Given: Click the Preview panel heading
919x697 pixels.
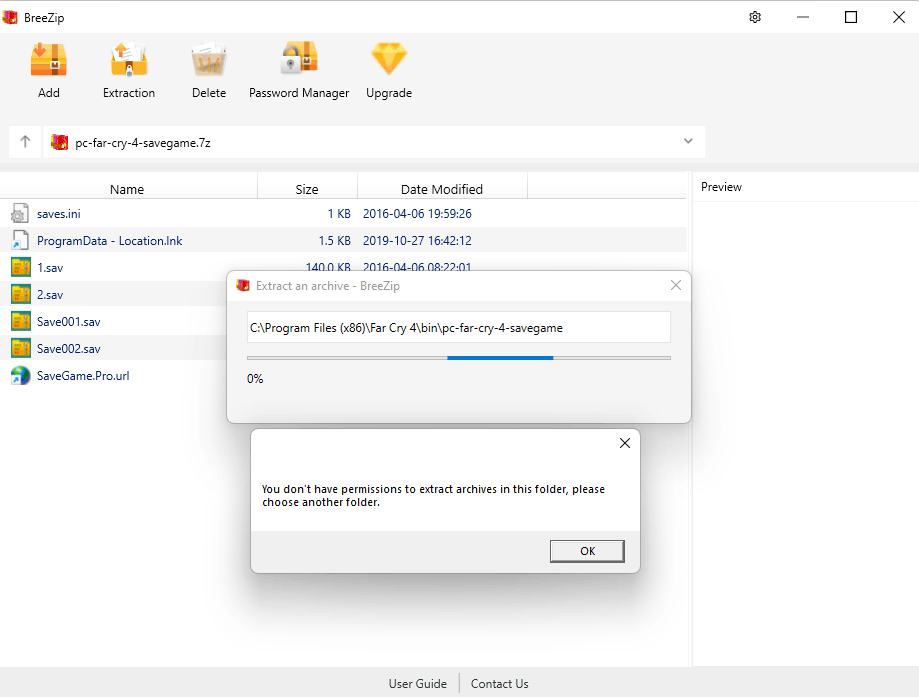Looking at the screenshot, I should (x=721, y=186).
